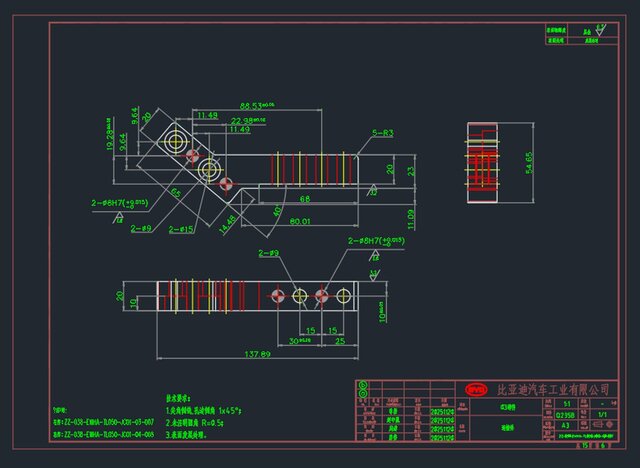Select the first-angle projection symbol
The image size is (640, 468).
(x=602, y=425)
